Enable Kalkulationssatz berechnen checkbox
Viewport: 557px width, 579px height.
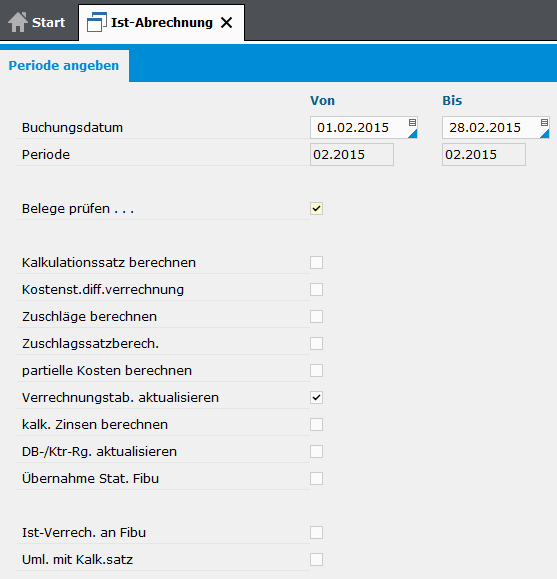(317, 263)
